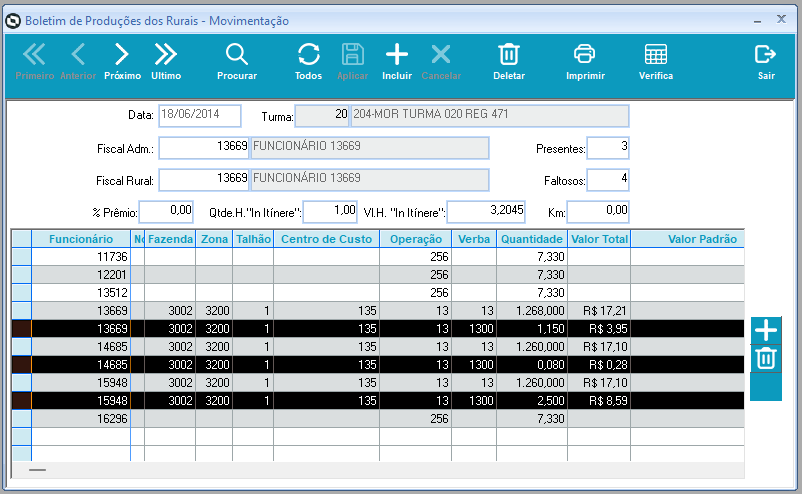Click the % Prêmio field
This screenshot has height=494, width=802.
tap(166, 212)
